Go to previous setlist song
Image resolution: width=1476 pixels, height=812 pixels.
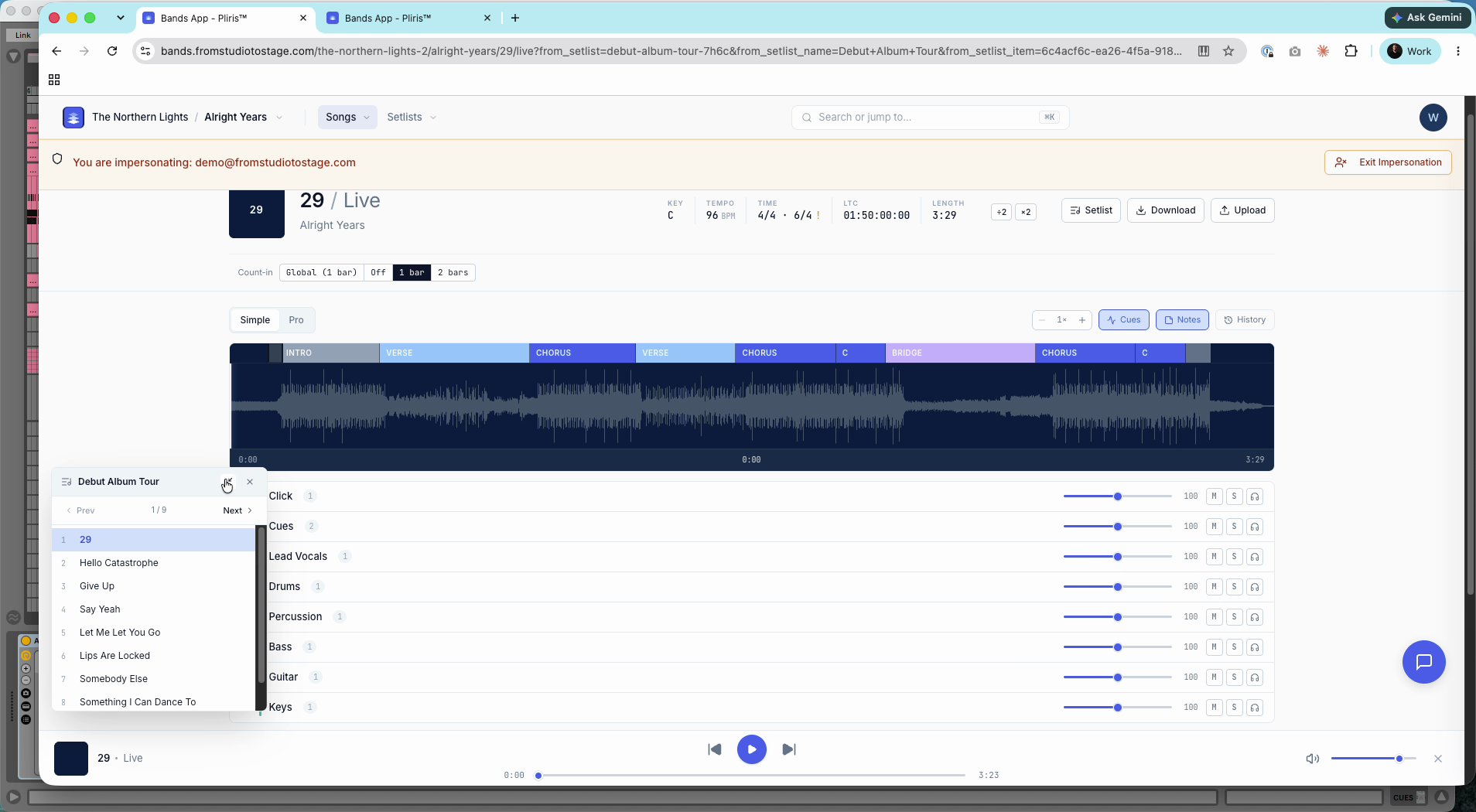coord(80,510)
